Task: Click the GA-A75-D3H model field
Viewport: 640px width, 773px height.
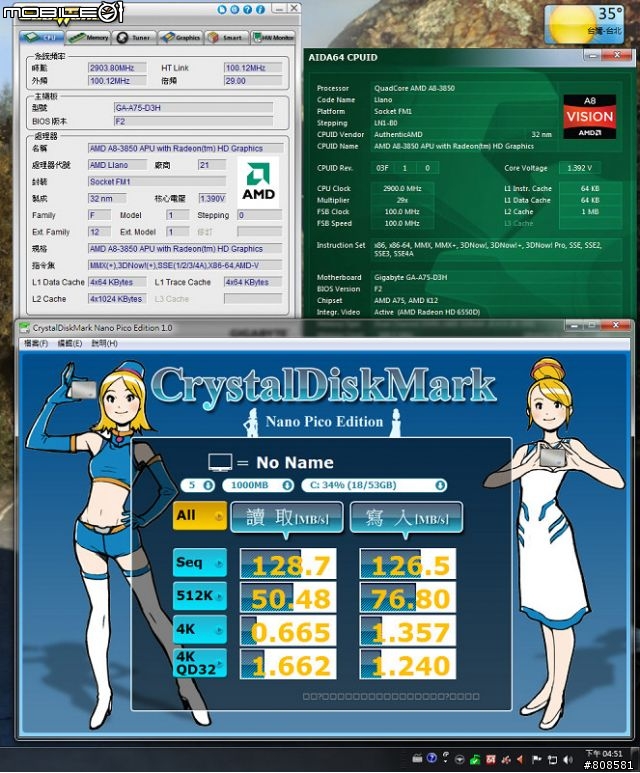Action: (x=193, y=107)
